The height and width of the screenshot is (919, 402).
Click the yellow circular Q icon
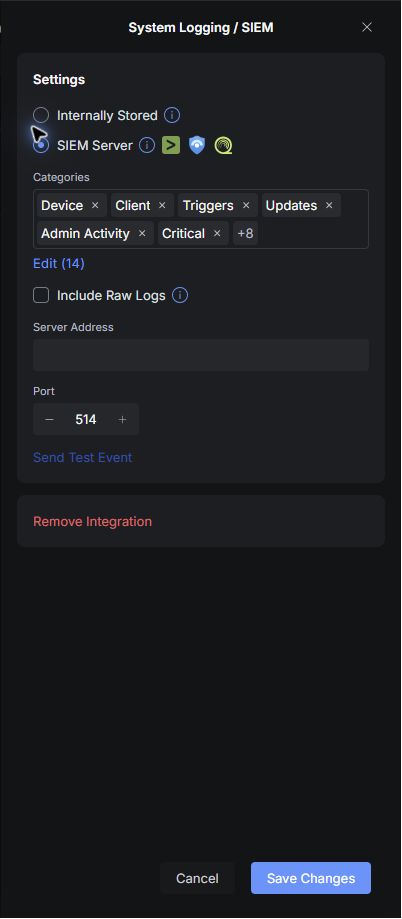click(223, 145)
